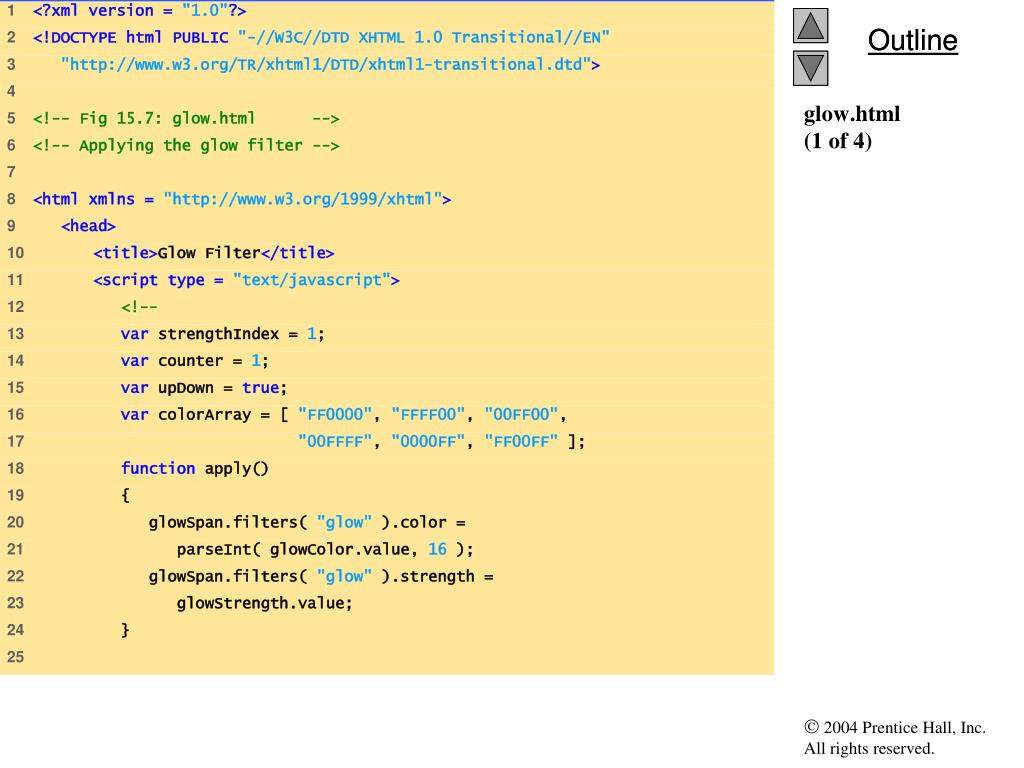
Task: Click the All rights reserved text
Action: coord(869,748)
